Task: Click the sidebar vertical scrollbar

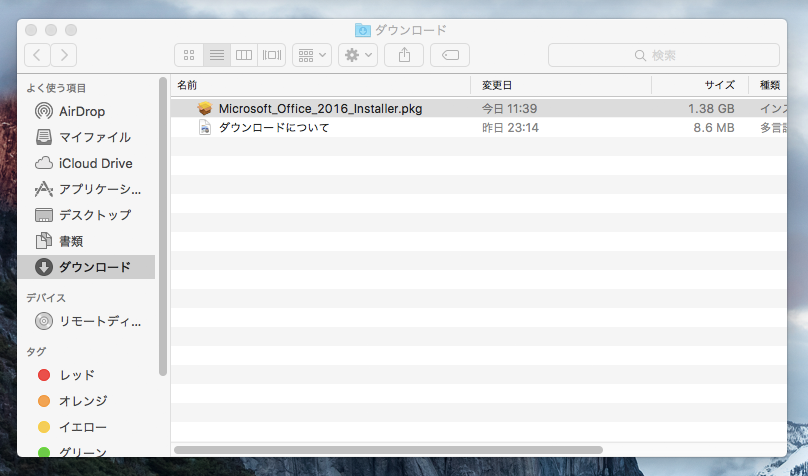Action: click(163, 227)
